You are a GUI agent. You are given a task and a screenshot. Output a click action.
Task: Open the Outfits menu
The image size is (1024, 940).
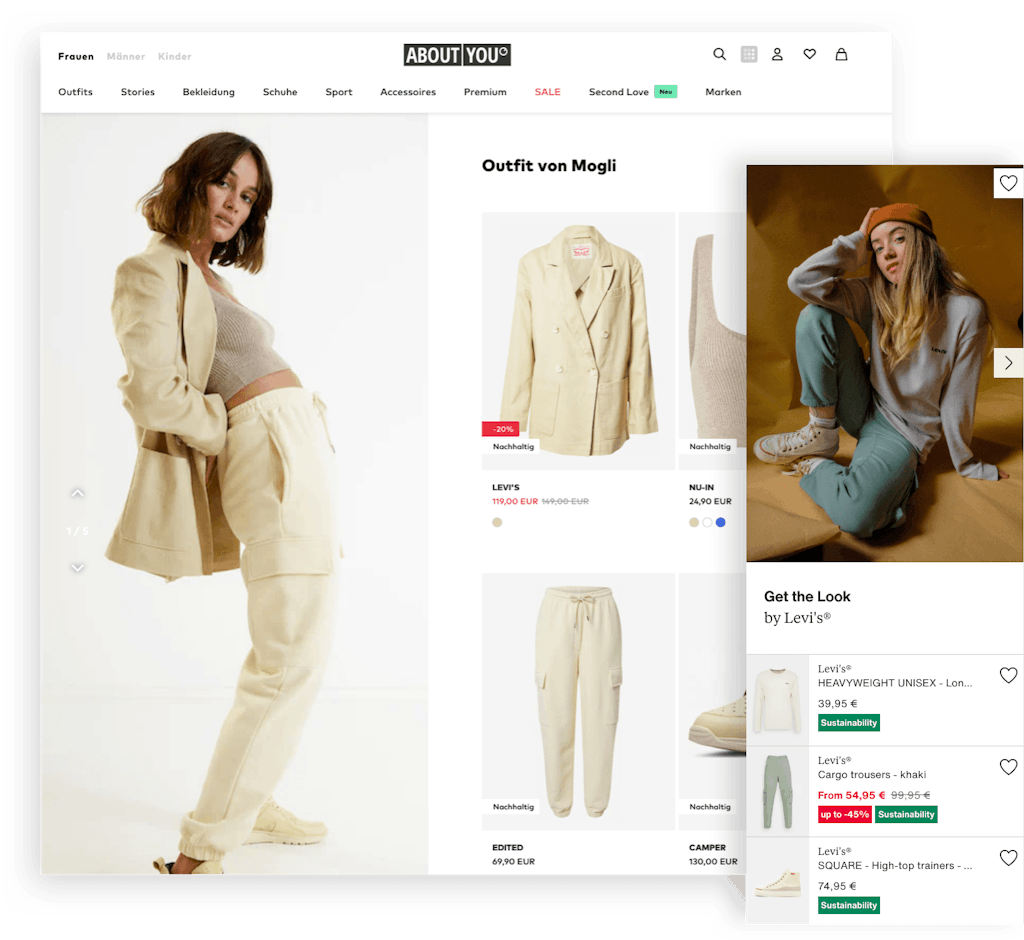coord(75,92)
